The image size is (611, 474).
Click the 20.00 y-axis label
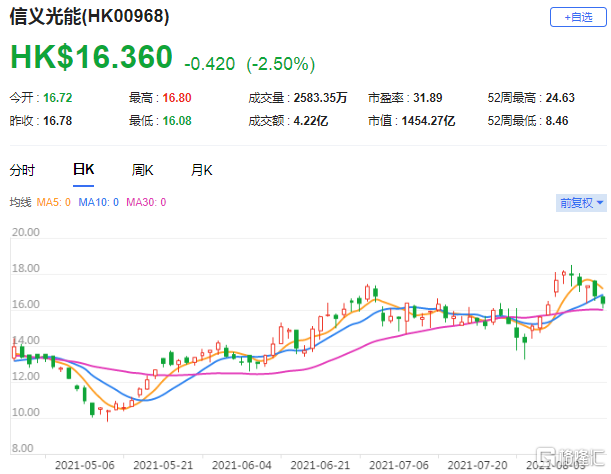coord(26,232)
